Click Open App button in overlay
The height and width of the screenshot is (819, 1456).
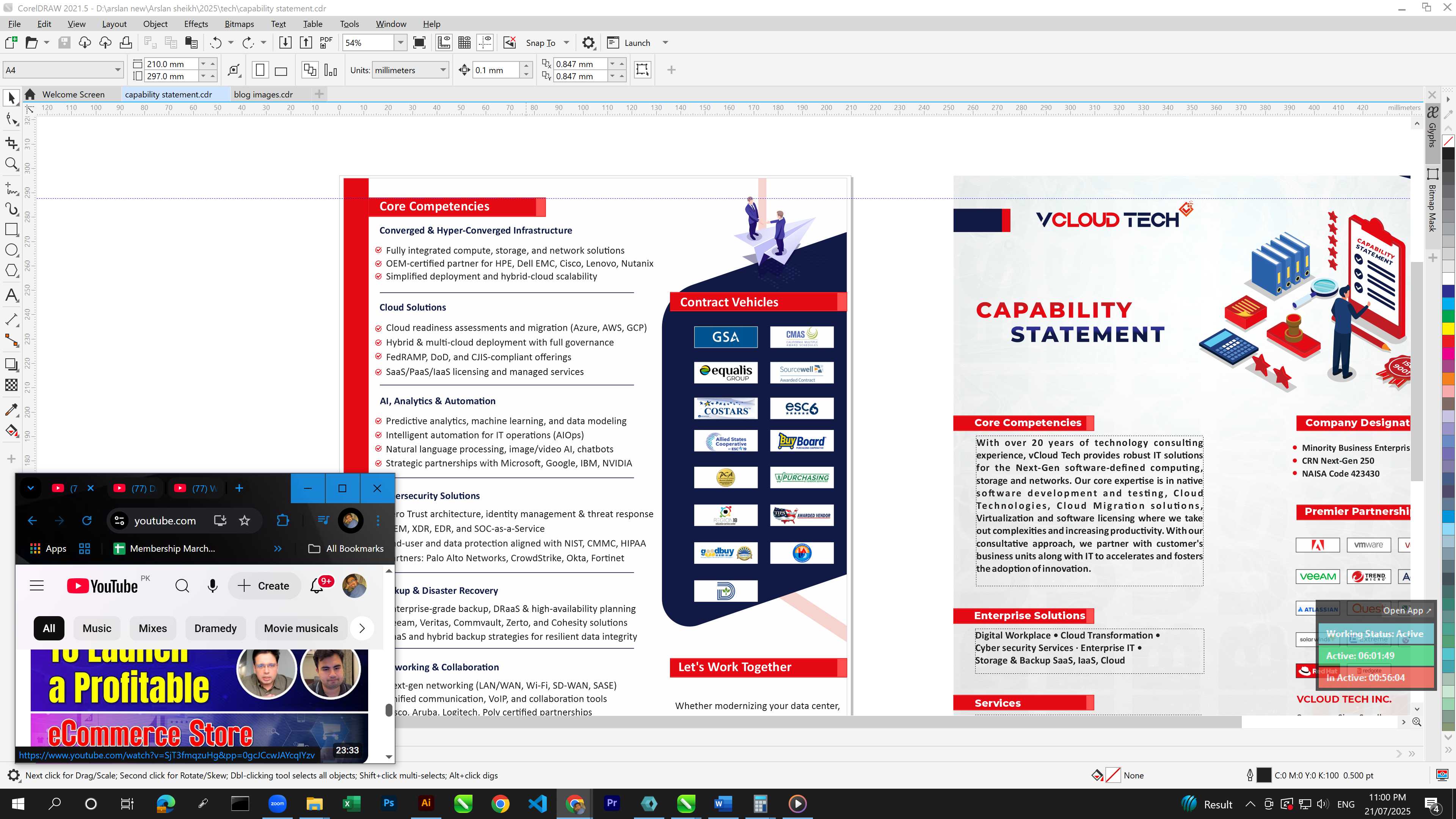point(1407,610)
